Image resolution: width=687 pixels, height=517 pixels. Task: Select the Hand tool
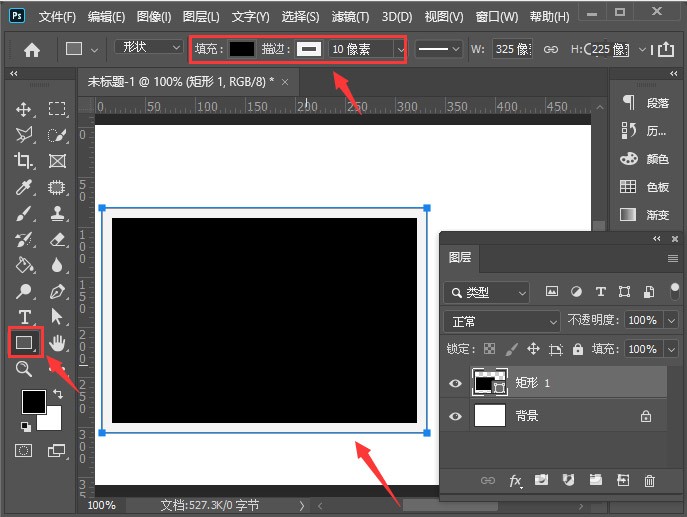57,343
